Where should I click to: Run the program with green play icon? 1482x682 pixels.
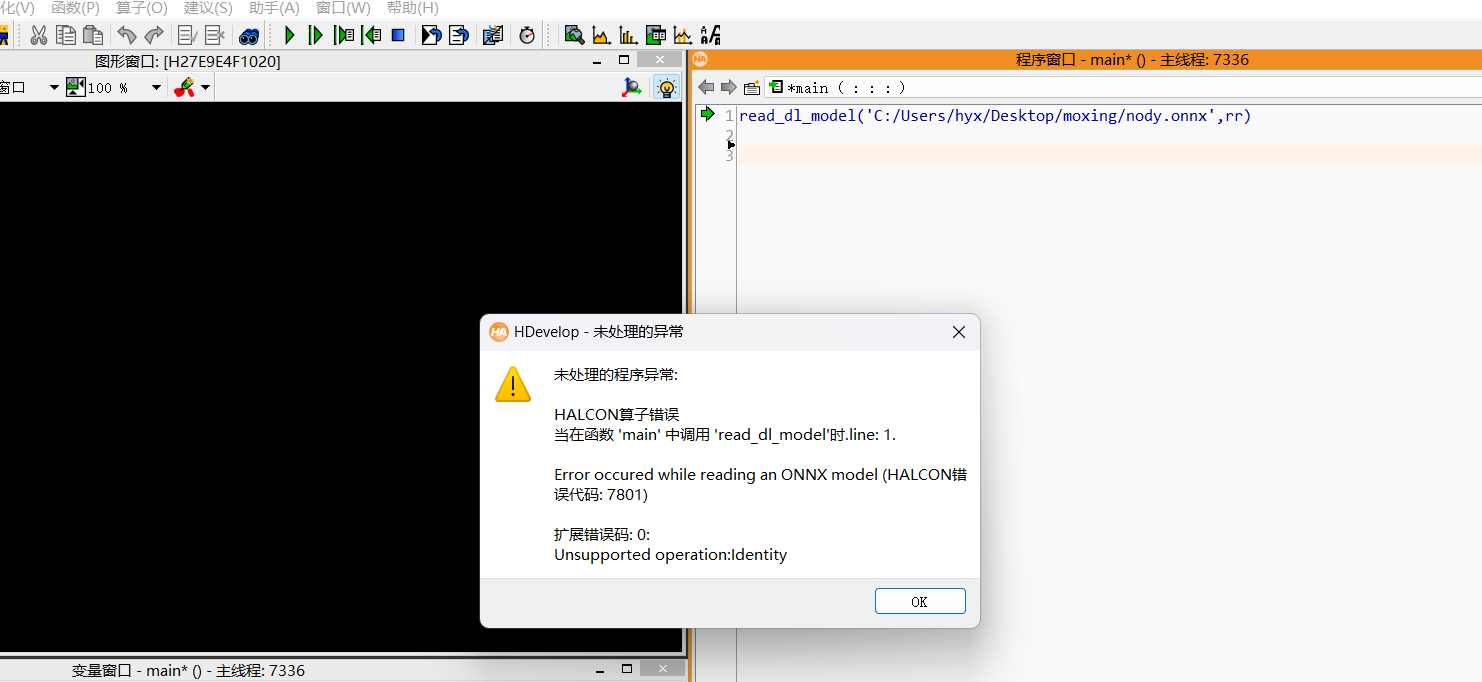point(290,35)
